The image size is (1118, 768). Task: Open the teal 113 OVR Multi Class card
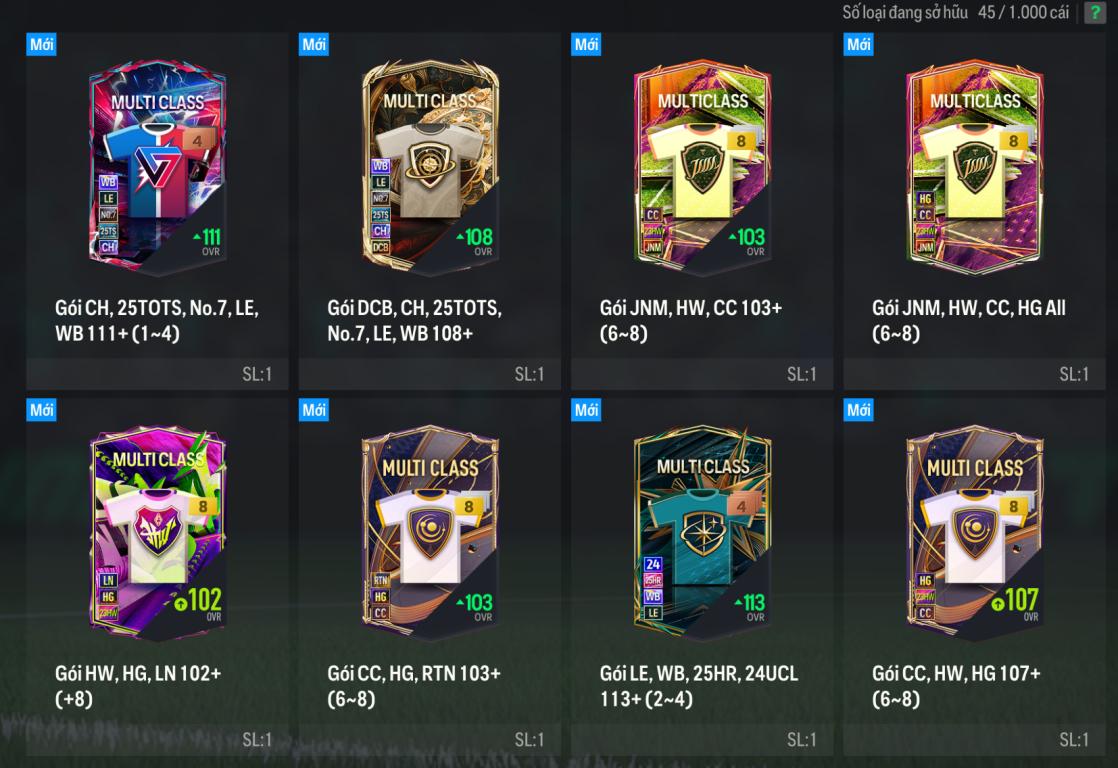tap(702, 533)
